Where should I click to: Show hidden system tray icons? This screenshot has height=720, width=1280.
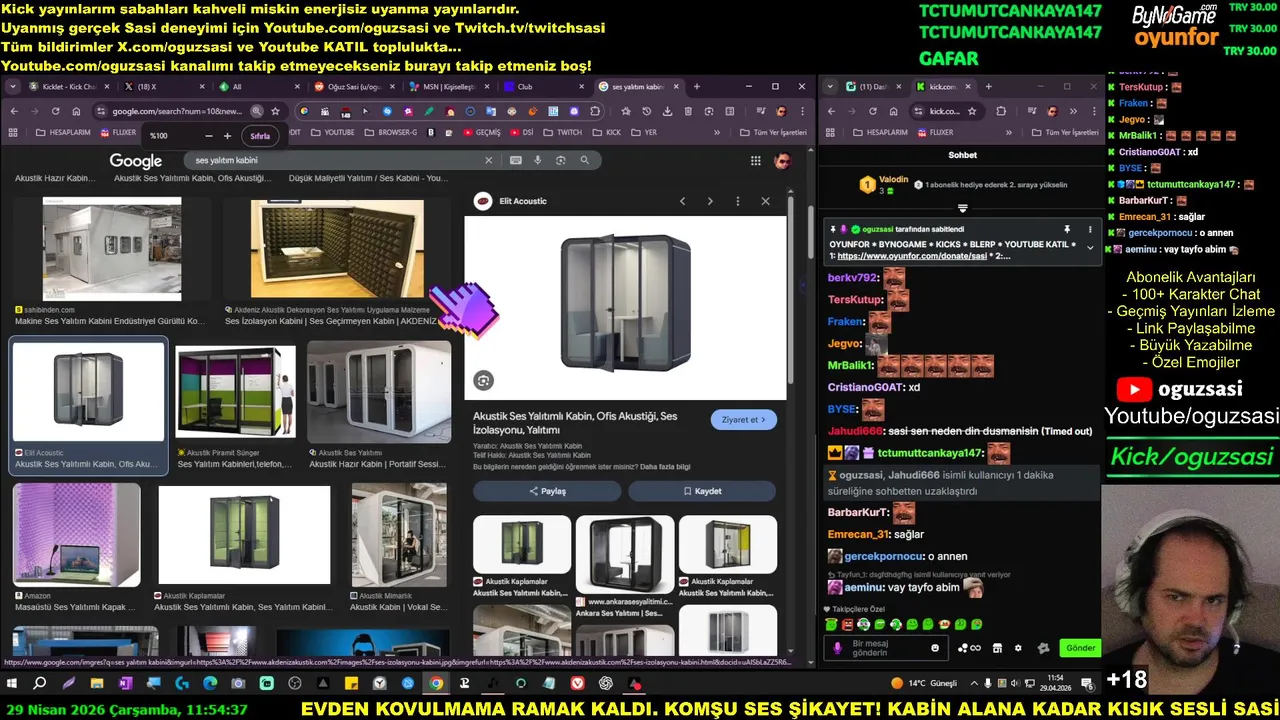tap(973, 684)
